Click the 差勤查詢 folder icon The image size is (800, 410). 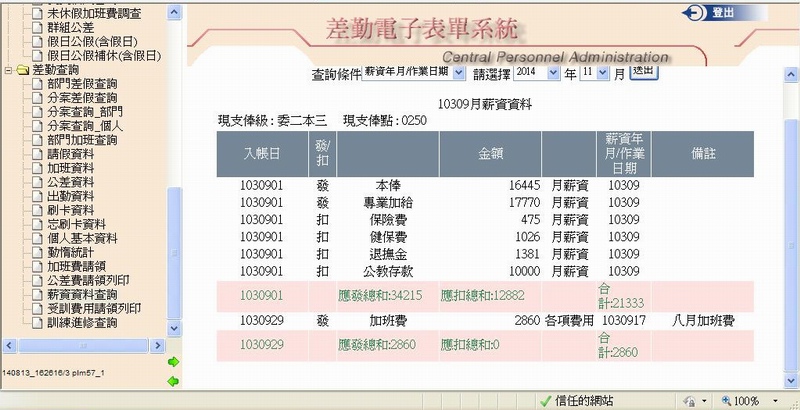[22, 70]
